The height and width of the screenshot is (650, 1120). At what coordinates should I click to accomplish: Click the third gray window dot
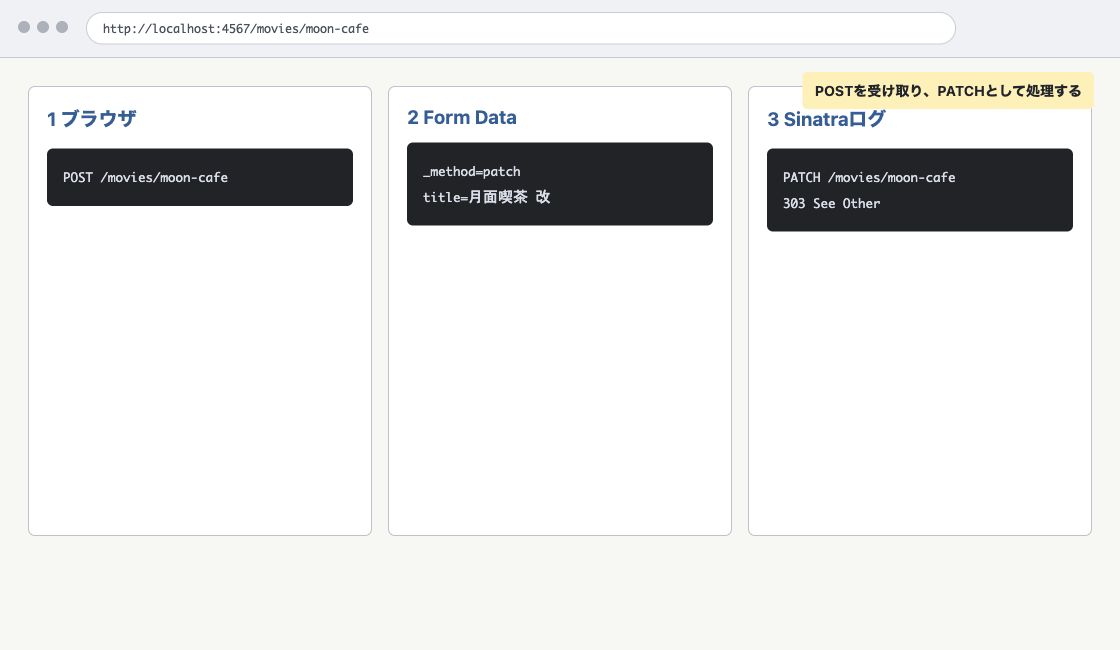pyautogui.click(x=62, y=27)
